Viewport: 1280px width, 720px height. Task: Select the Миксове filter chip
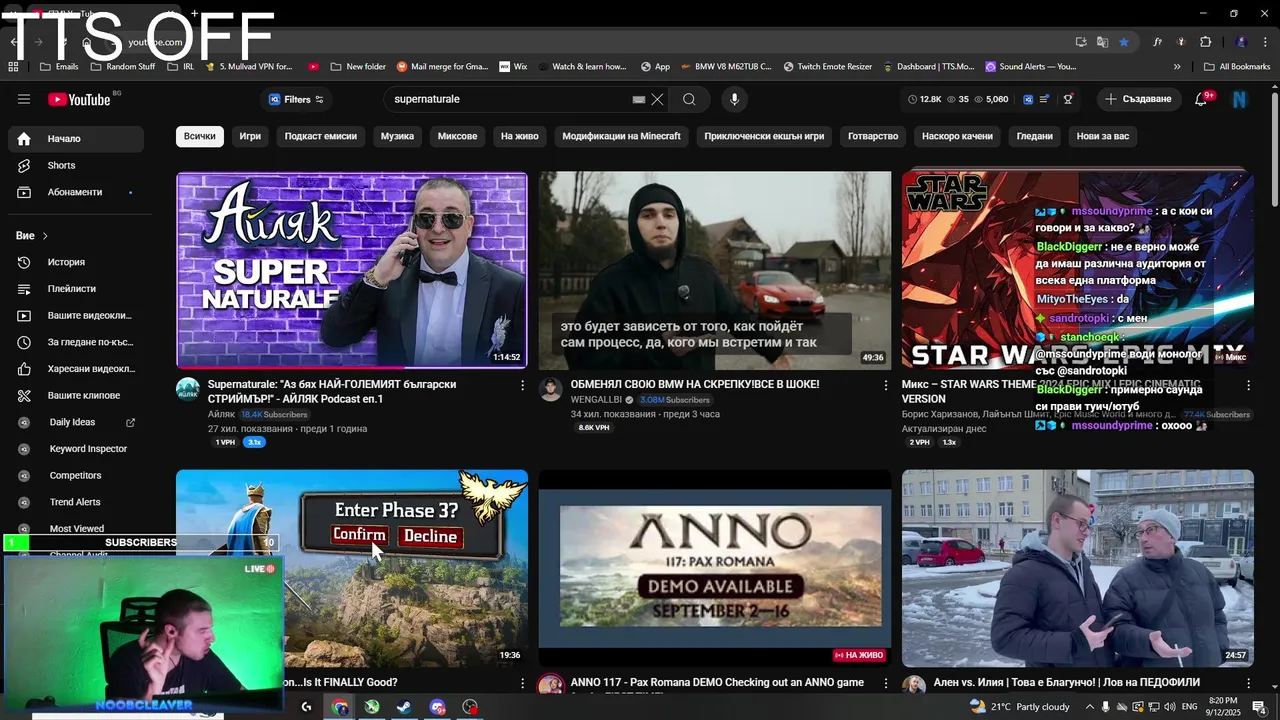tap(457, 136)
